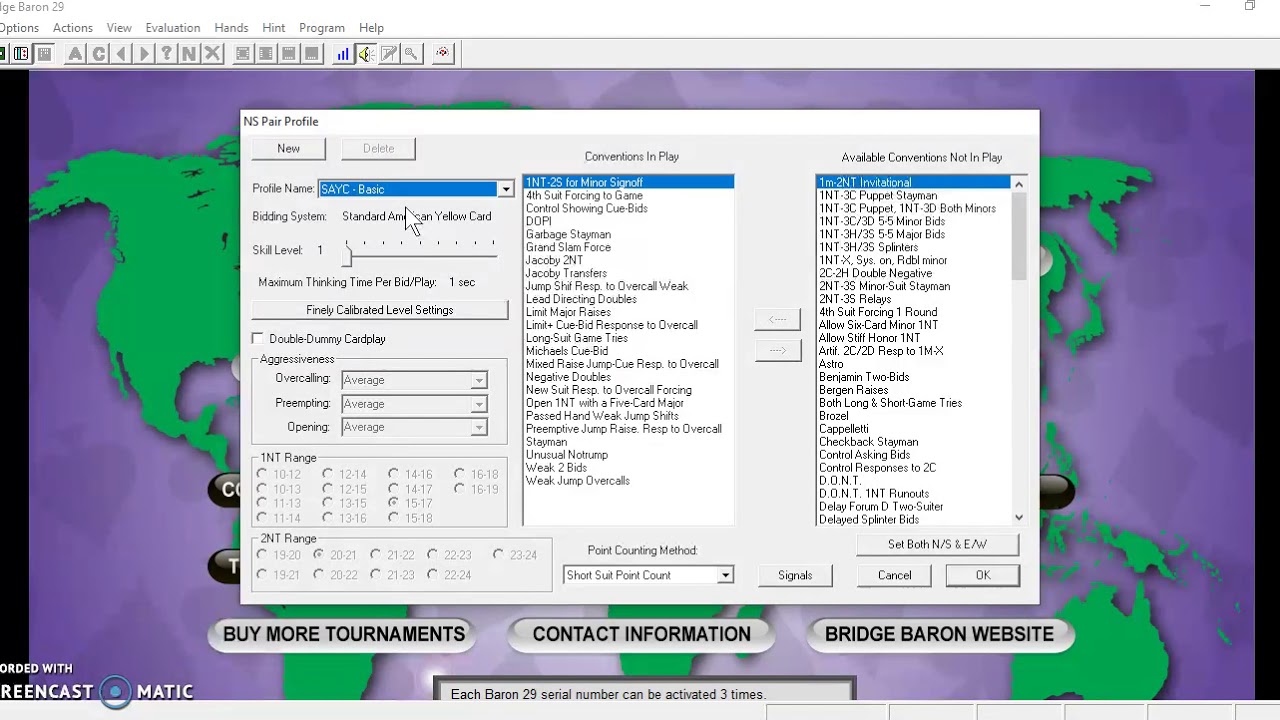The height and width of the screenshot is (720, 1280).
Task: Open the Help menu
Action: tap(371, 28)
